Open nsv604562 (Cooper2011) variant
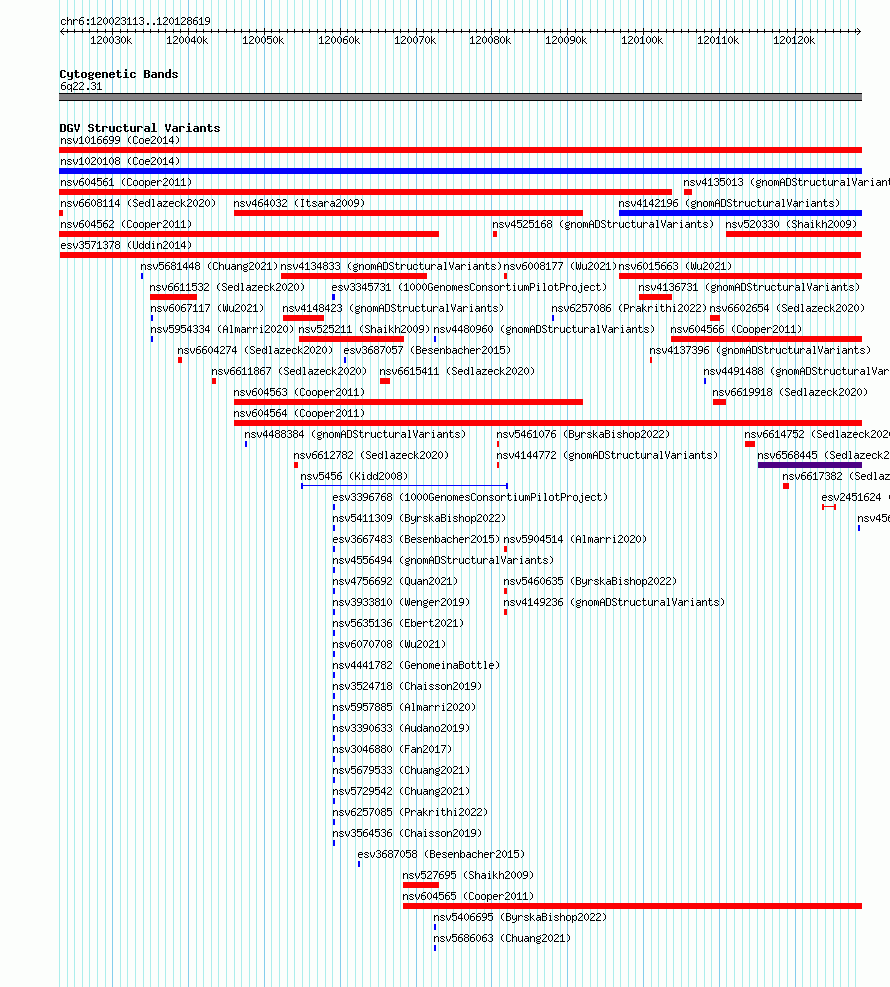The height and width of the screenshot is (987, 890). point(126,224)
